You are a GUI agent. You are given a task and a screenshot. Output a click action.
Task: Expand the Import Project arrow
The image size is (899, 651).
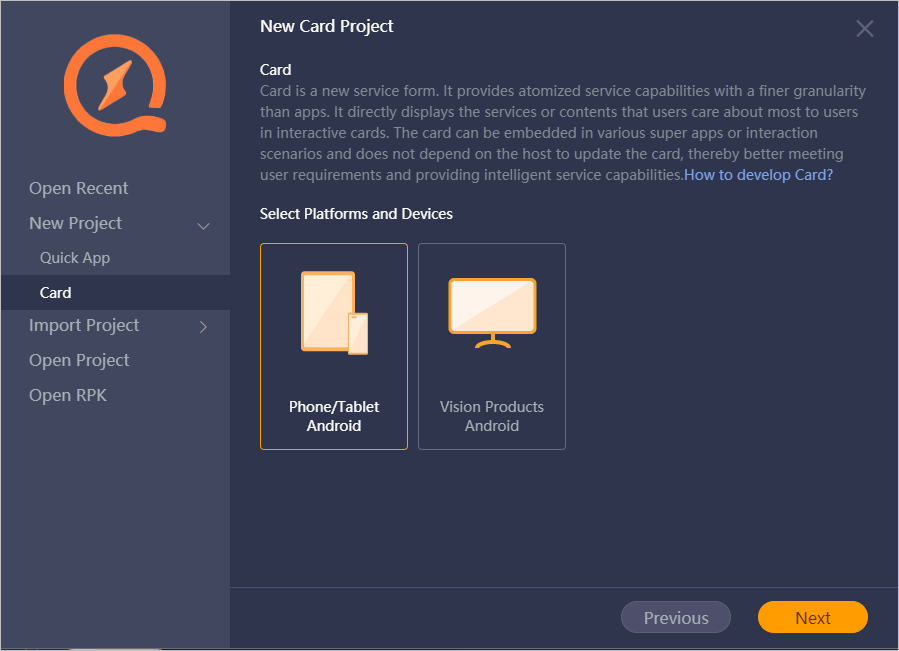pos(203,327)
